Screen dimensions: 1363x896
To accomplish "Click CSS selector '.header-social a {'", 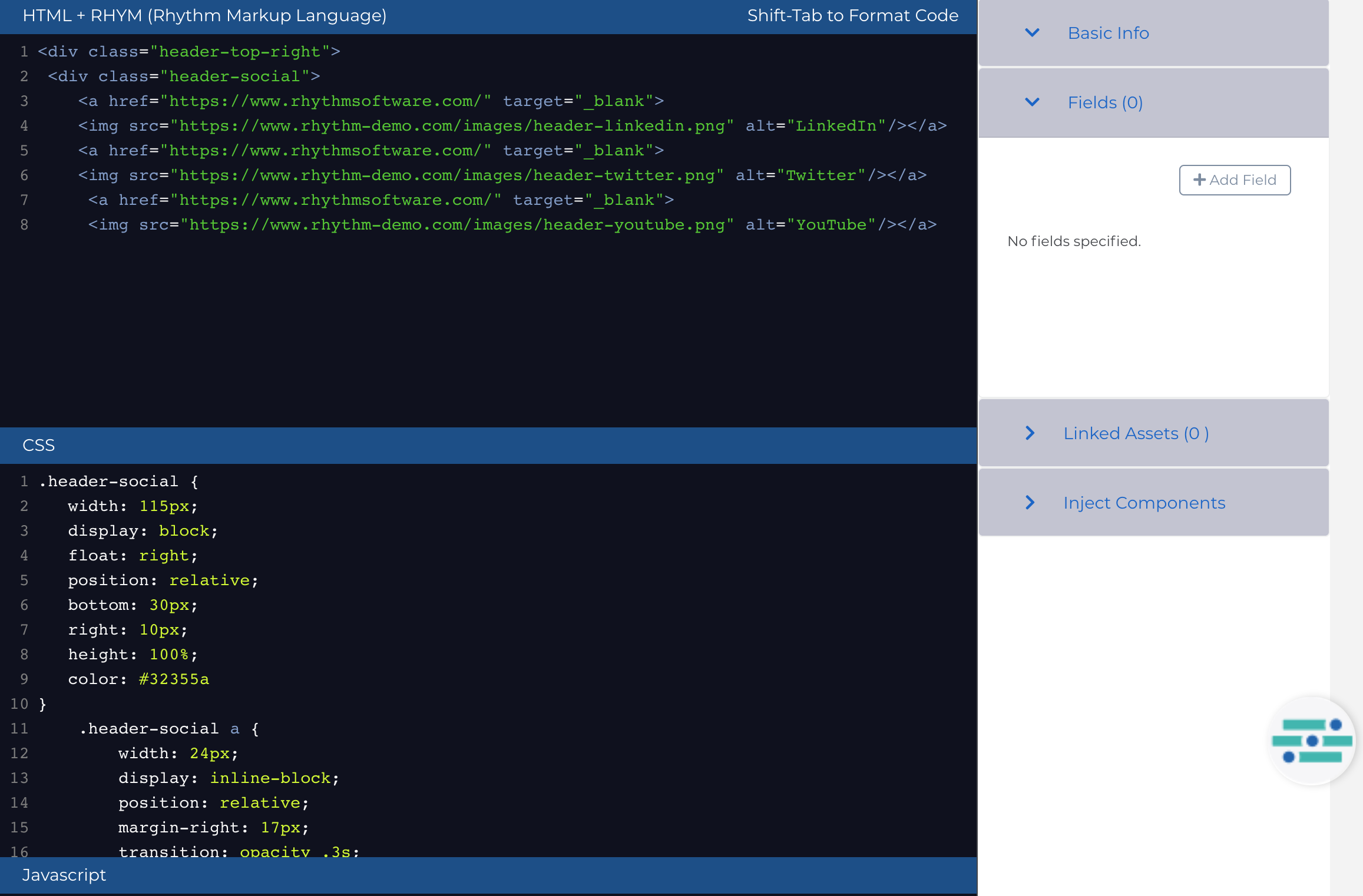I will [169, 729].
